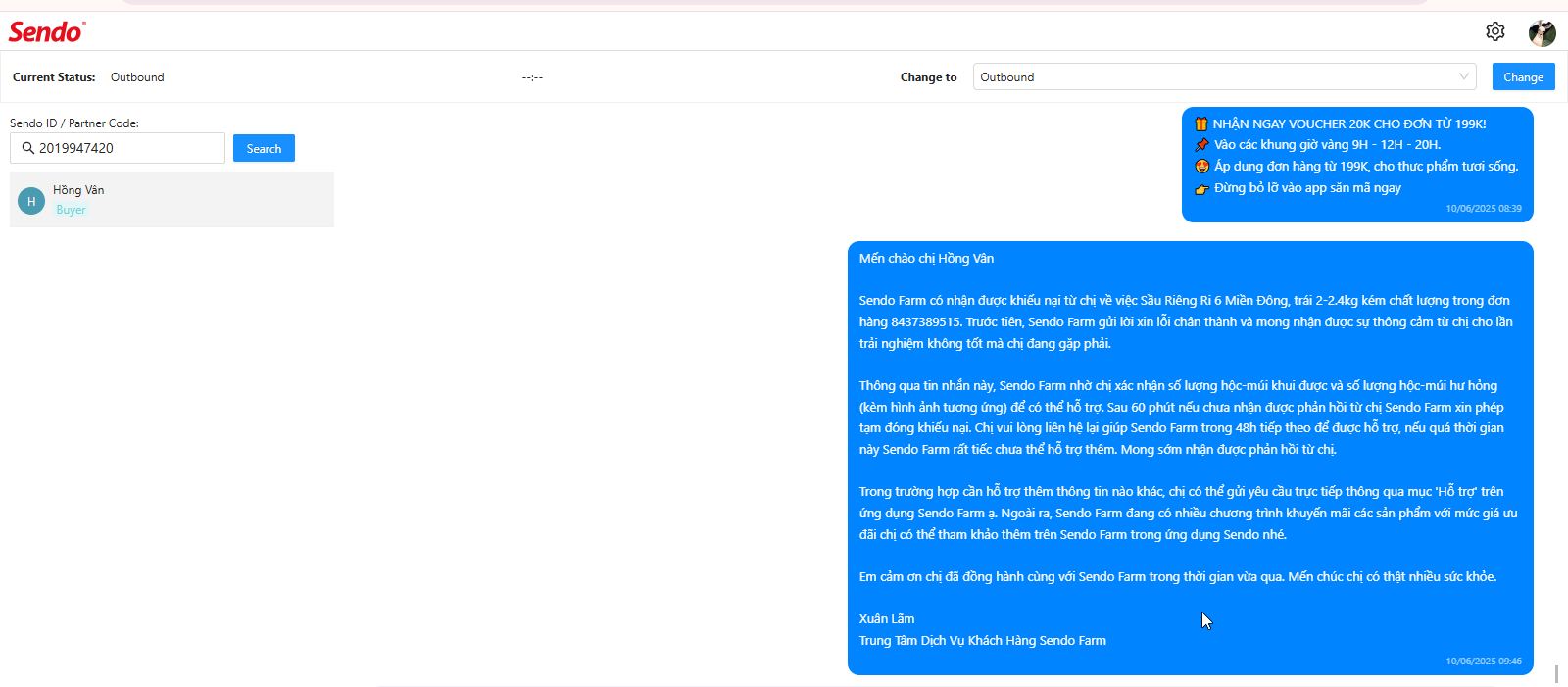Click the Current Status Outbound value

pyautogui.click(x=137, y=77)
